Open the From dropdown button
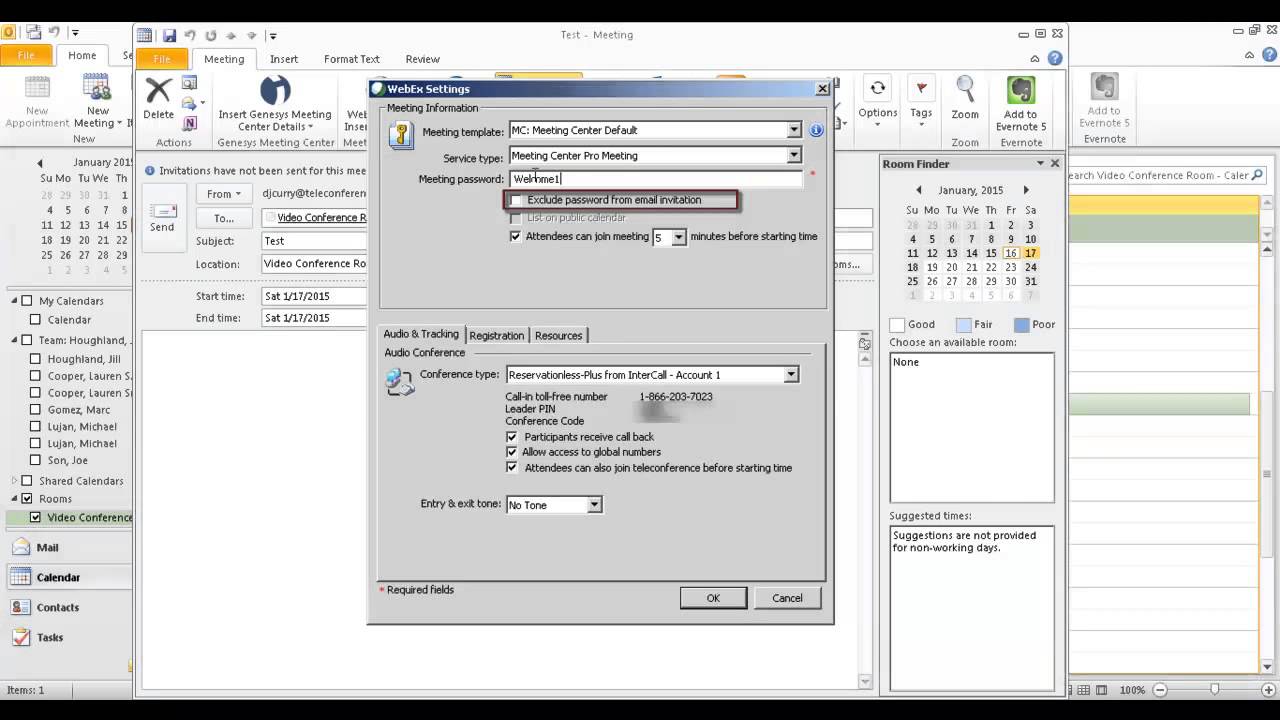This screenshot has width=1280, height=720. 224,194
